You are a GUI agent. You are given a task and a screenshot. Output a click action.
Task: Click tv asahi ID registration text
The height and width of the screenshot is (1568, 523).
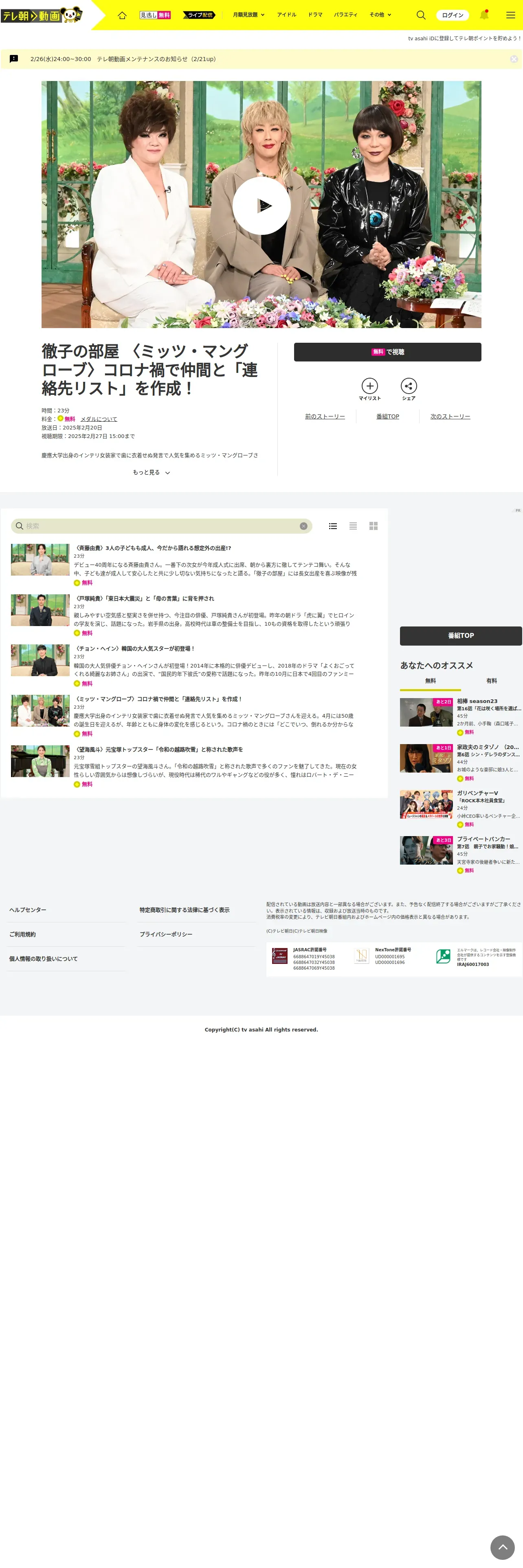[x=464, y=38]
